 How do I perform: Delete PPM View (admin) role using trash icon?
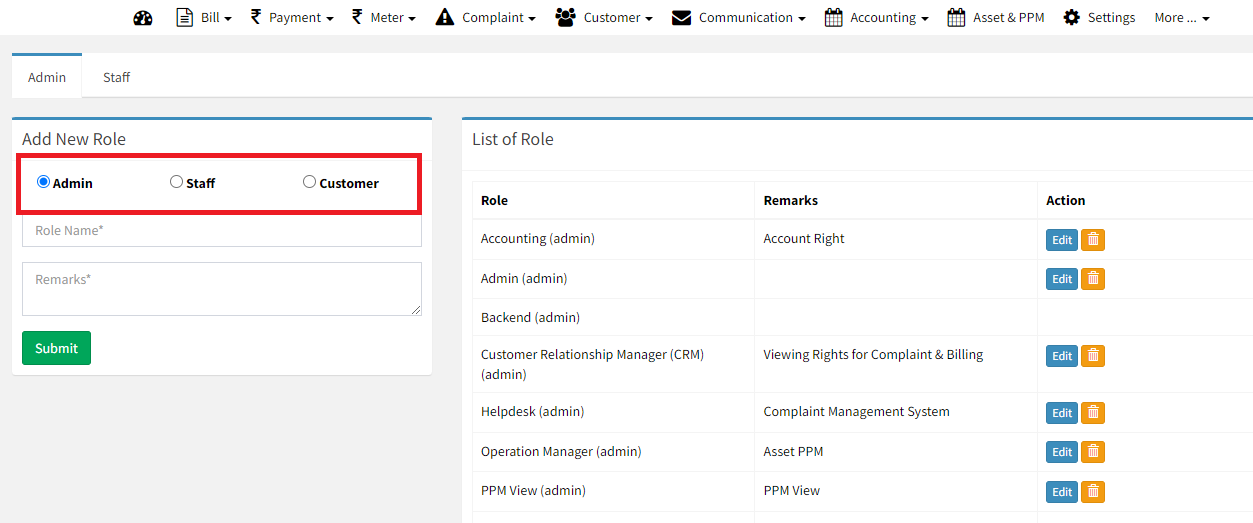click(1093, 491)
